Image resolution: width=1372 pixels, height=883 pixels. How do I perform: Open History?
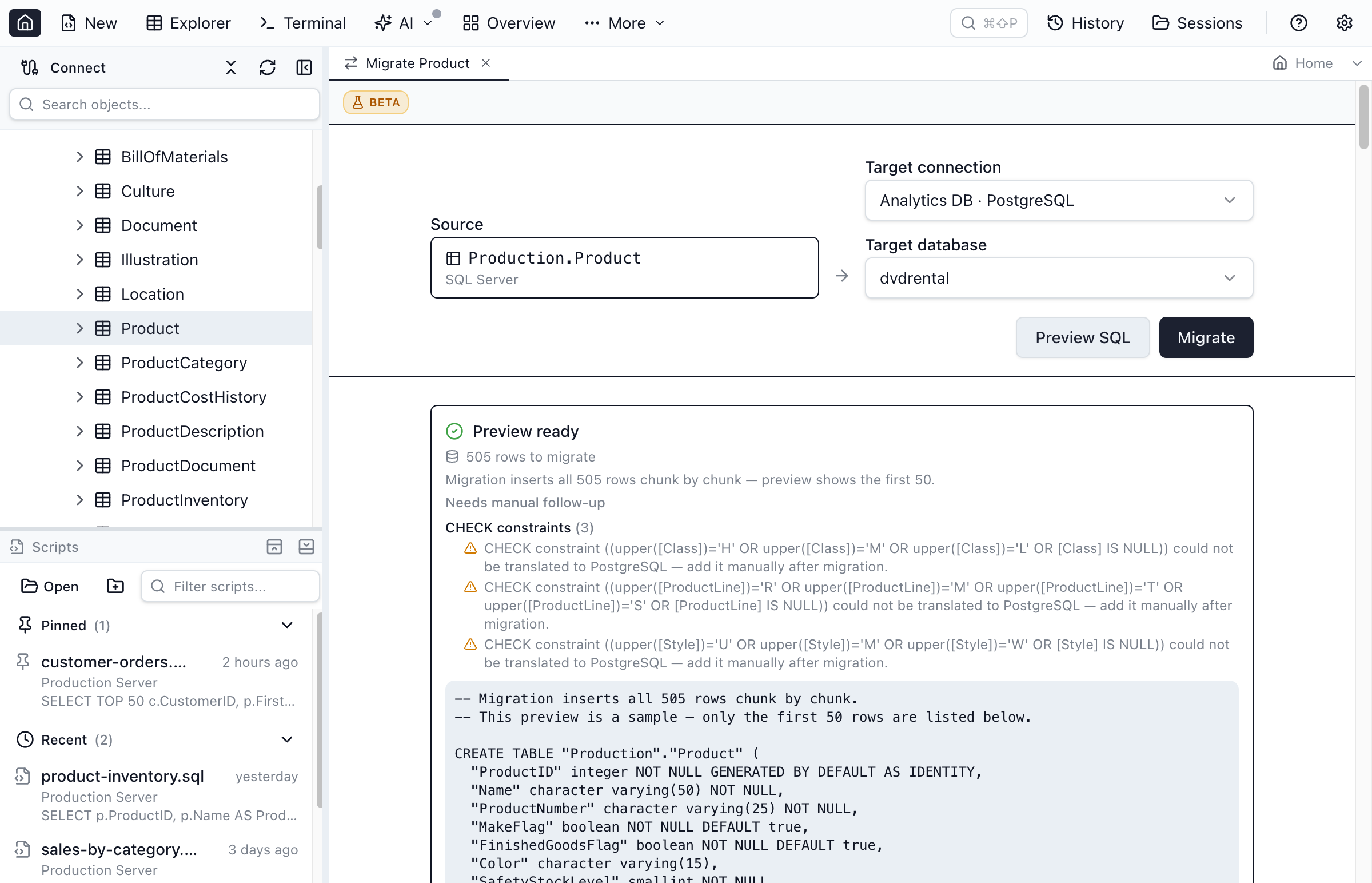click(x=1086, y=23)
